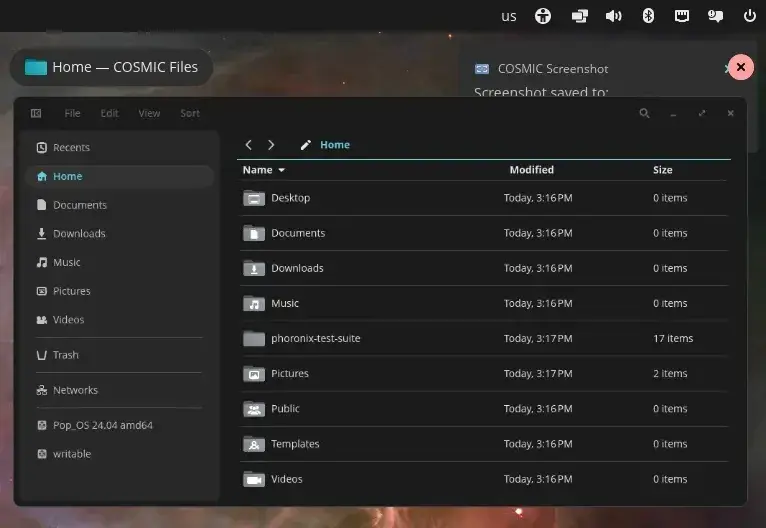The image size is (766, 528).
Task: Dismiss the COSMIC Screenshot notification
Action: pyautogui.click(x=741, y=67)
